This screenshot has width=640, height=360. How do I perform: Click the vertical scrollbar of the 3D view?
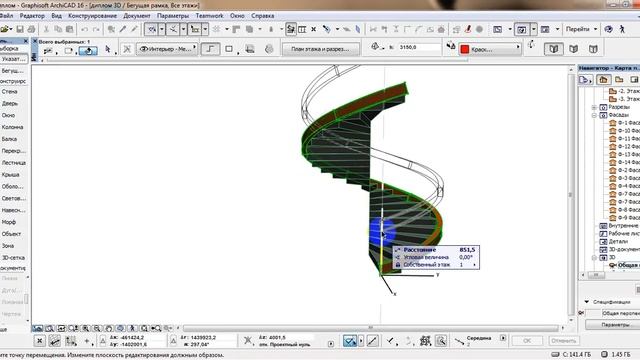(571, 194)
